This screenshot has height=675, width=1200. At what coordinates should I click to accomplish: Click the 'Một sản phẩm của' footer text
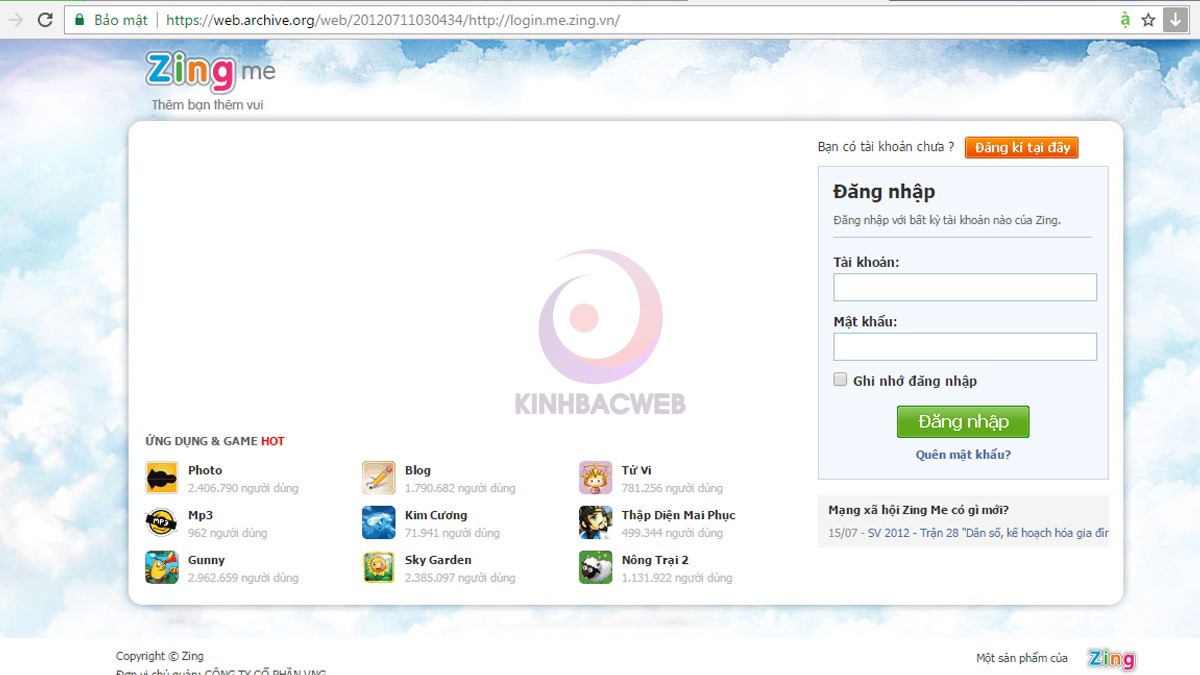tap(1022, 658)
